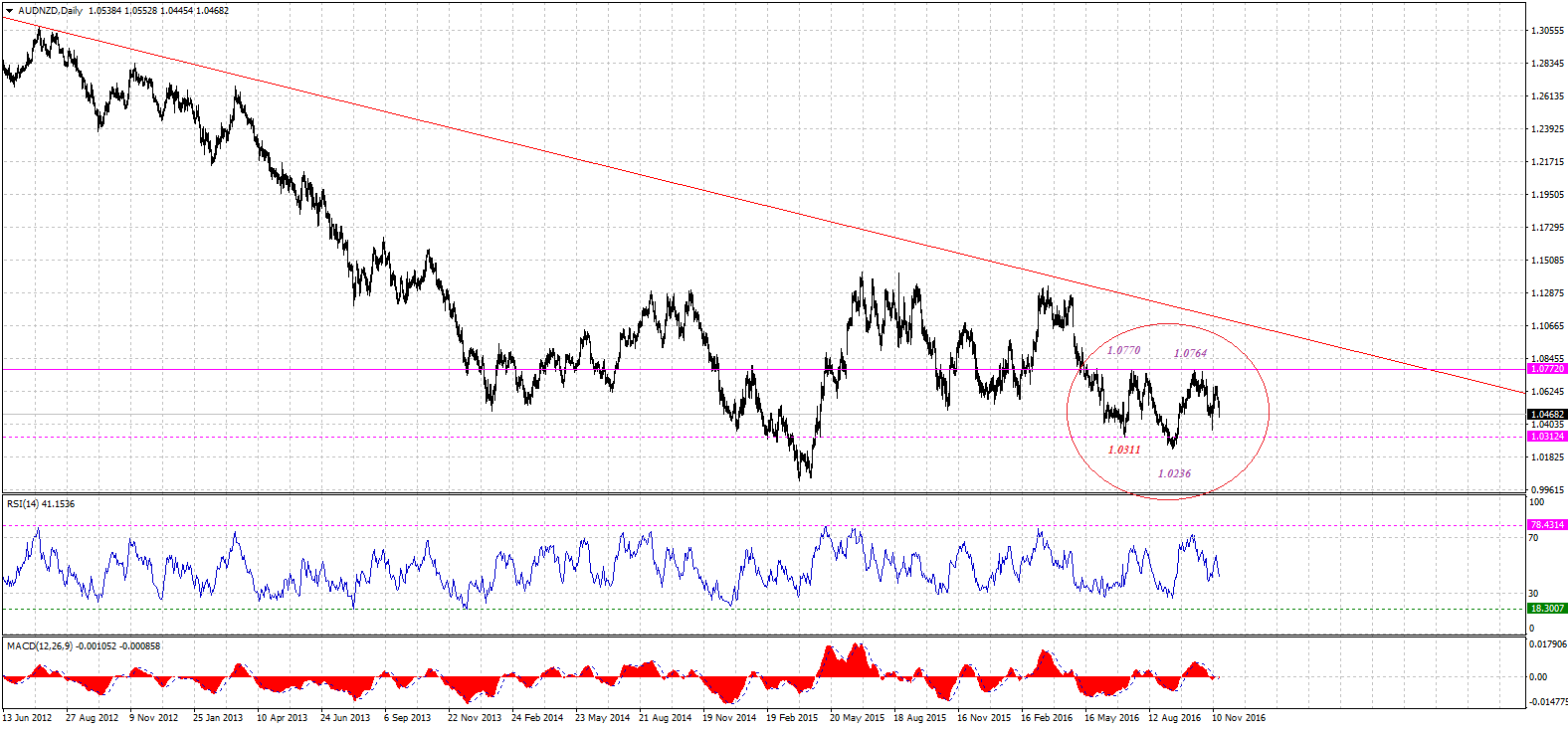Click the 1.17295 price scale value
This screenshot has width=1568, height=729.
coord(1547,228)
